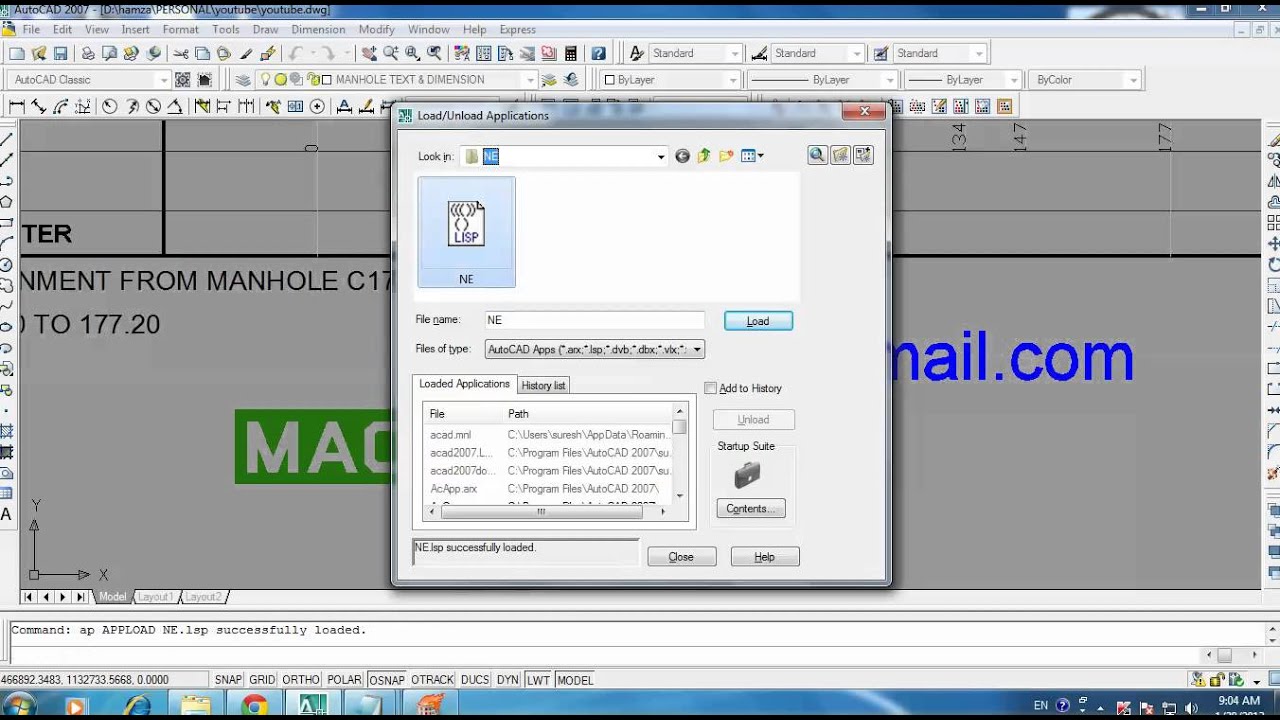Switch to the History list tab

(x=543, y=385)
